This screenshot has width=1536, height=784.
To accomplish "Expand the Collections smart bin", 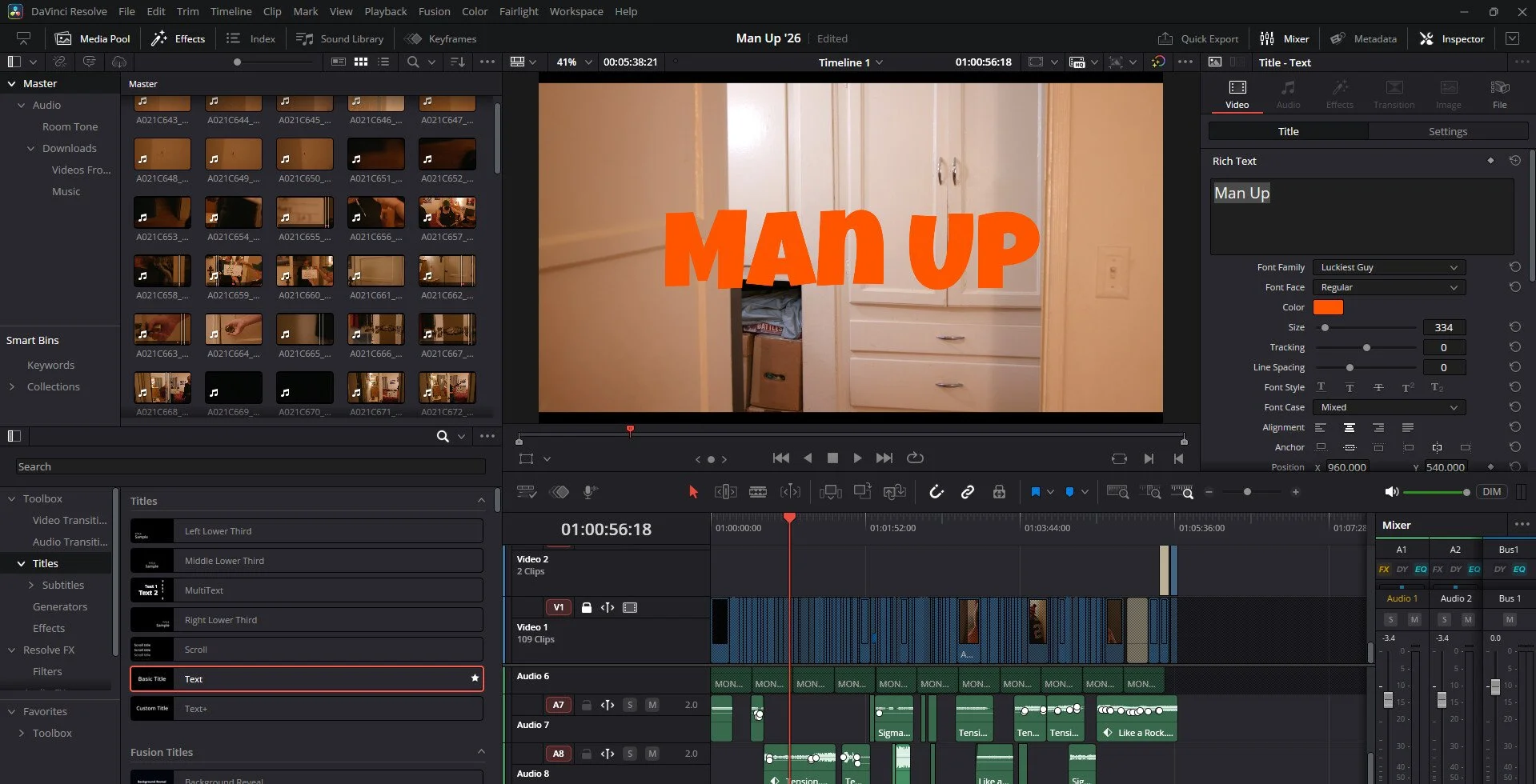I will (12, 386).
